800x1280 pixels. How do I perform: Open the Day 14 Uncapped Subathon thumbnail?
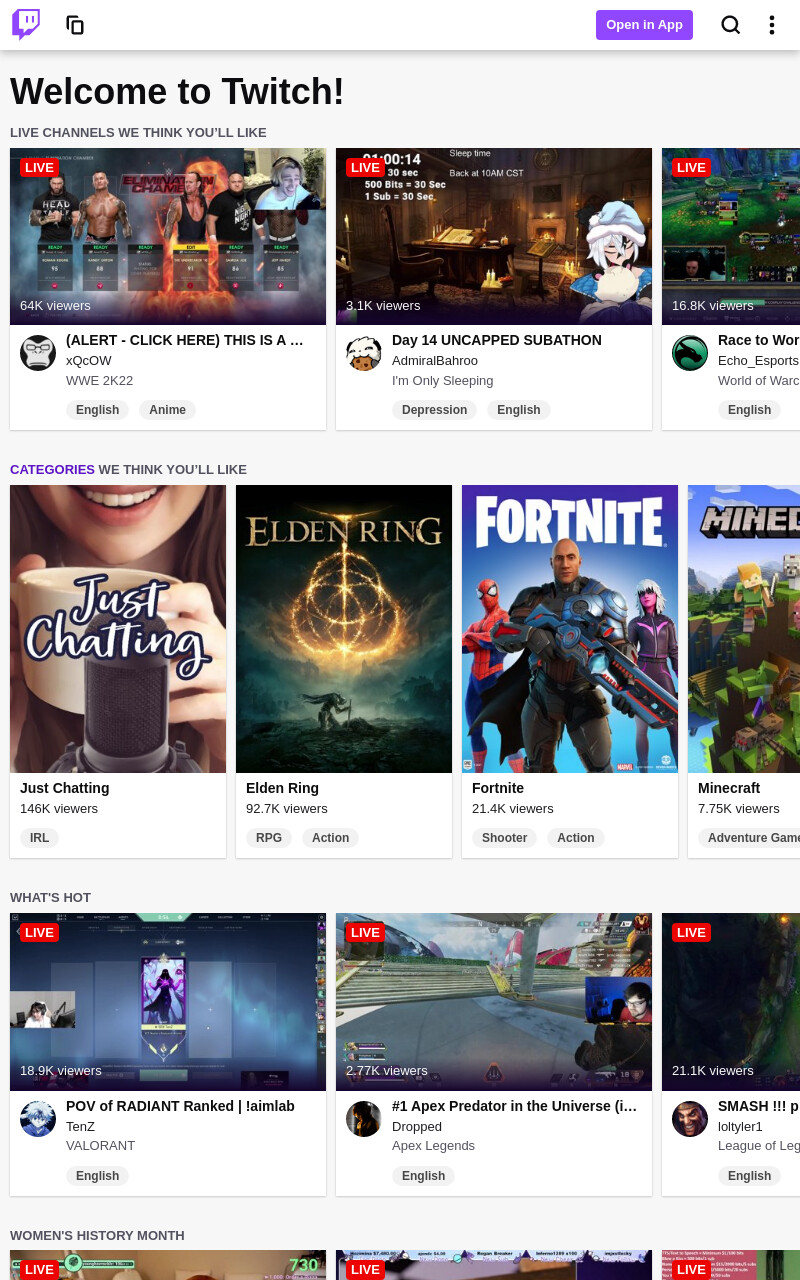tap(494, 236)
